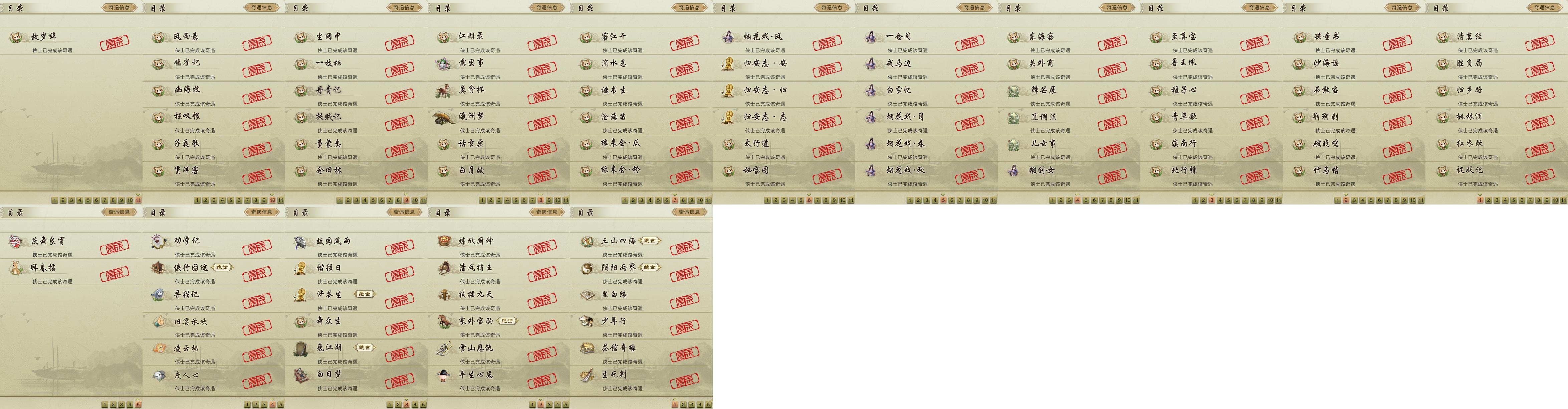Go to page 5 below 拜春擂 panel
1568x409 pixels.
(138, 405)
